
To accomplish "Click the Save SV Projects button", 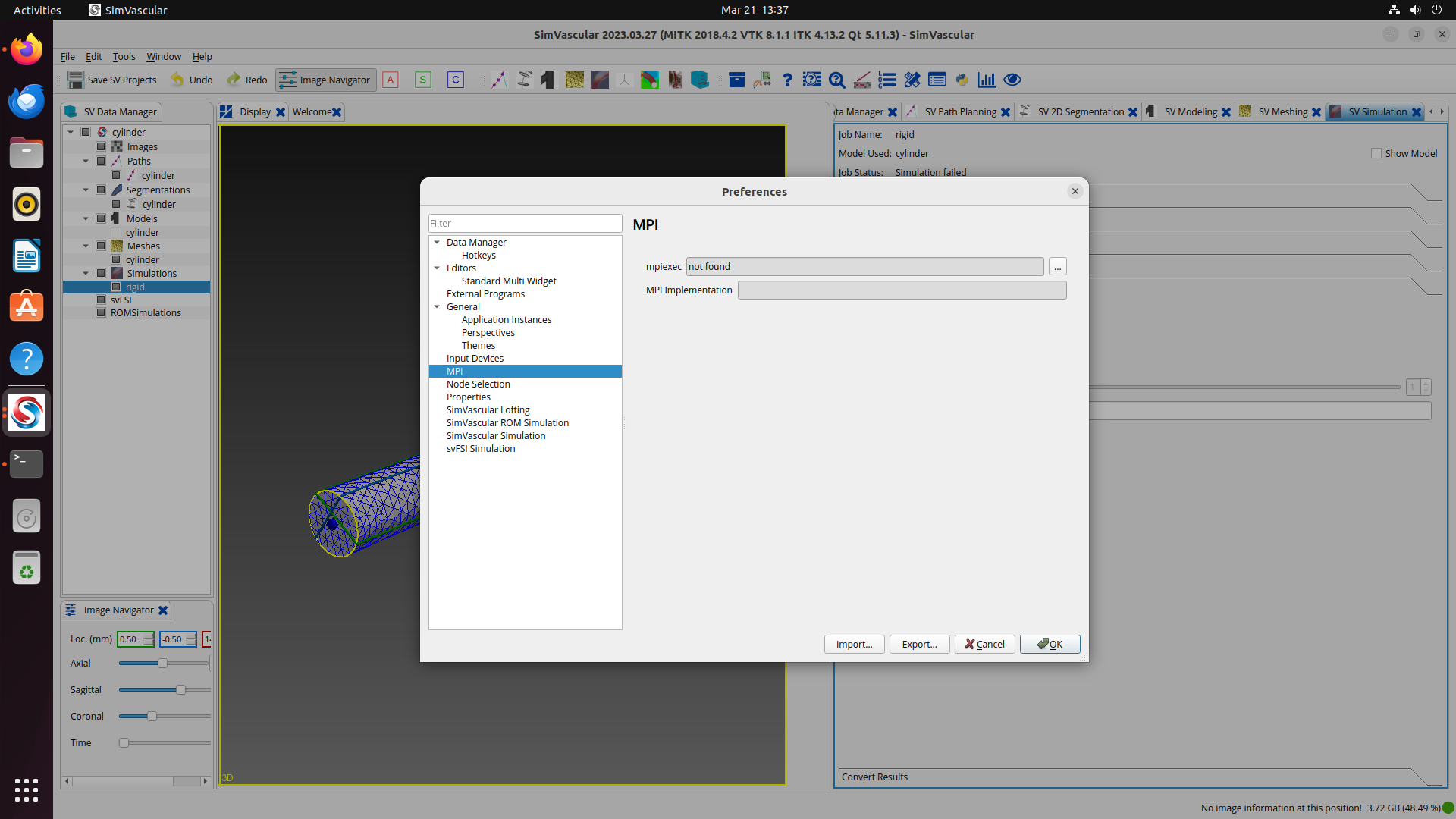I will coord(112,80).
